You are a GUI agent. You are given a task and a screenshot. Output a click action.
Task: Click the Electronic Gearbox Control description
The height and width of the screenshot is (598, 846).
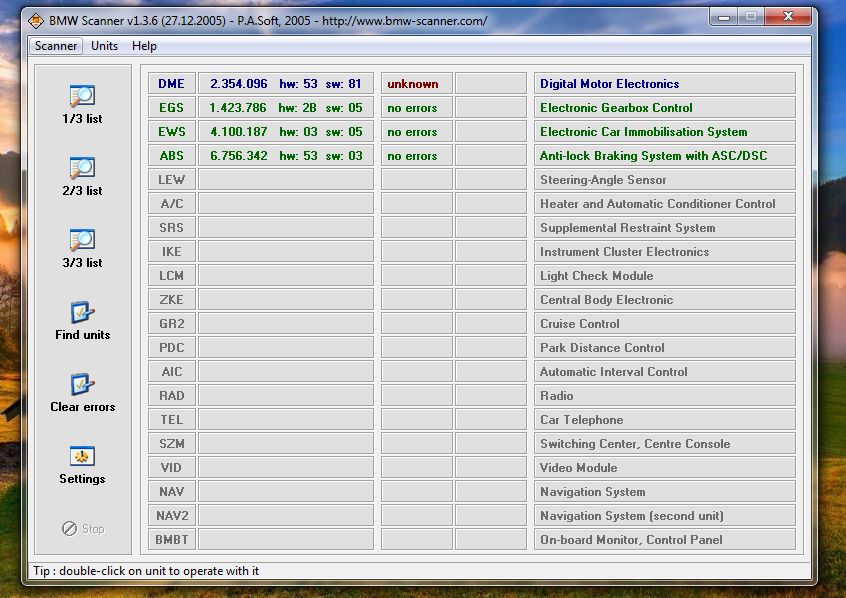(x=665, y=107)
